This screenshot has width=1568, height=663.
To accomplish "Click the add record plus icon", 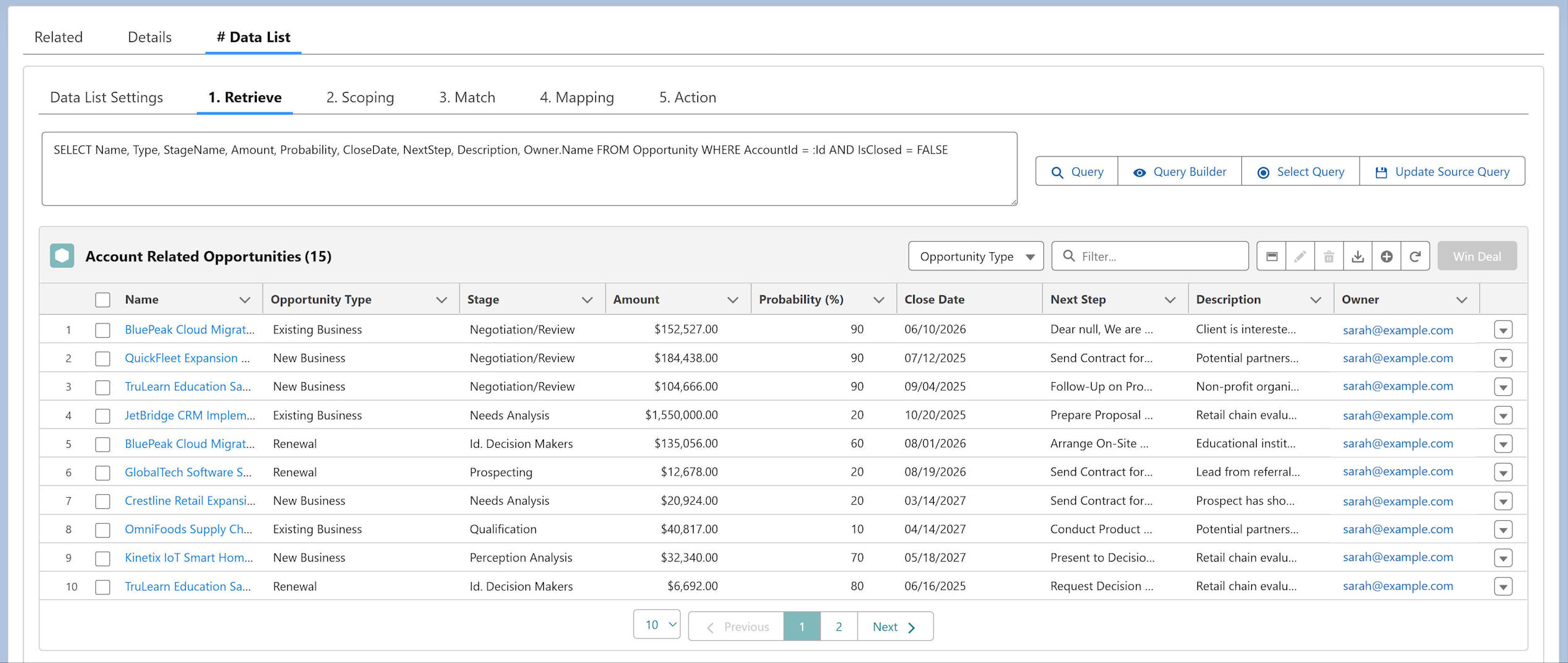I will (x=1386, y=256).
